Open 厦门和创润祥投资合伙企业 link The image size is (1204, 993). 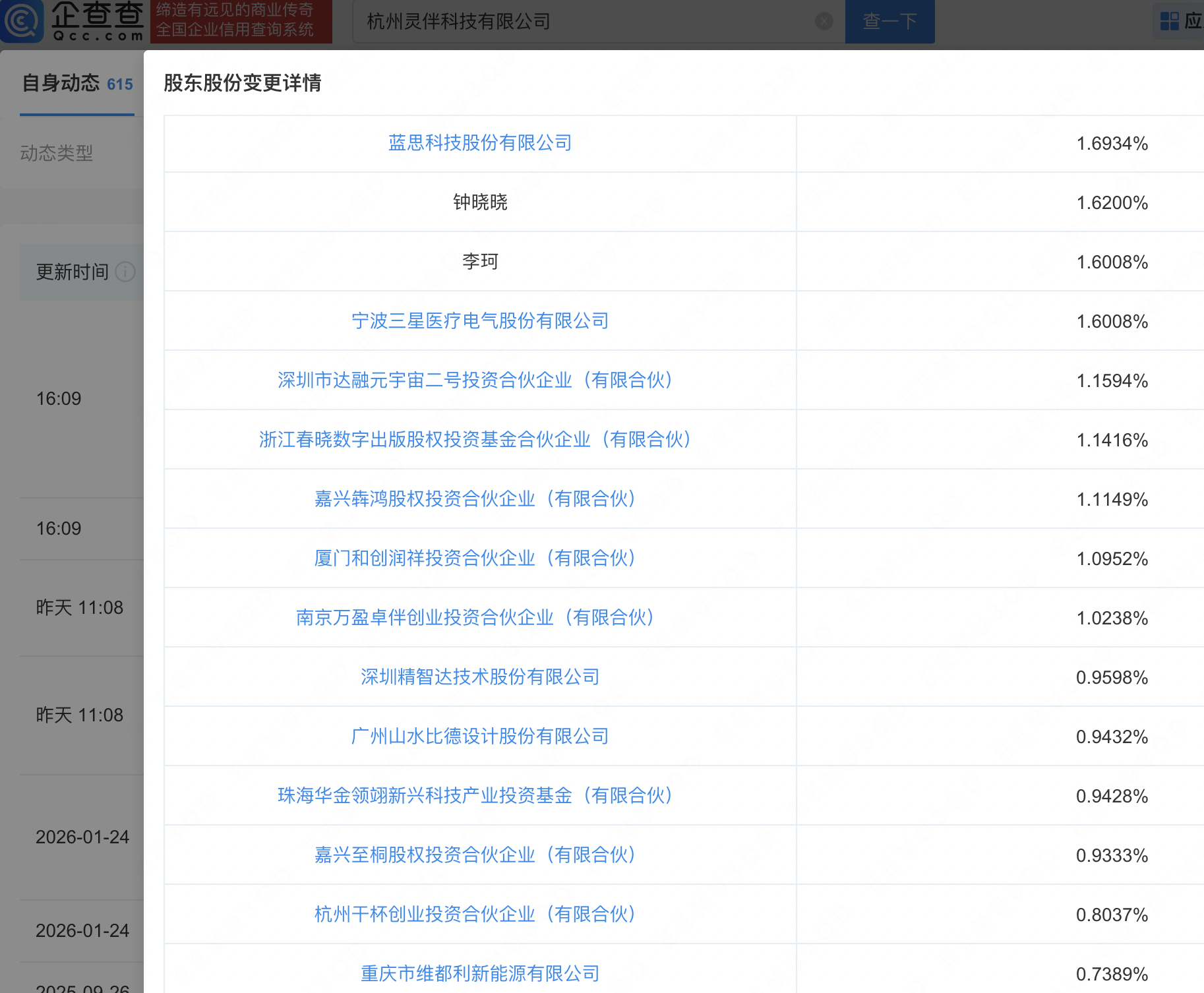coord(475,558)
